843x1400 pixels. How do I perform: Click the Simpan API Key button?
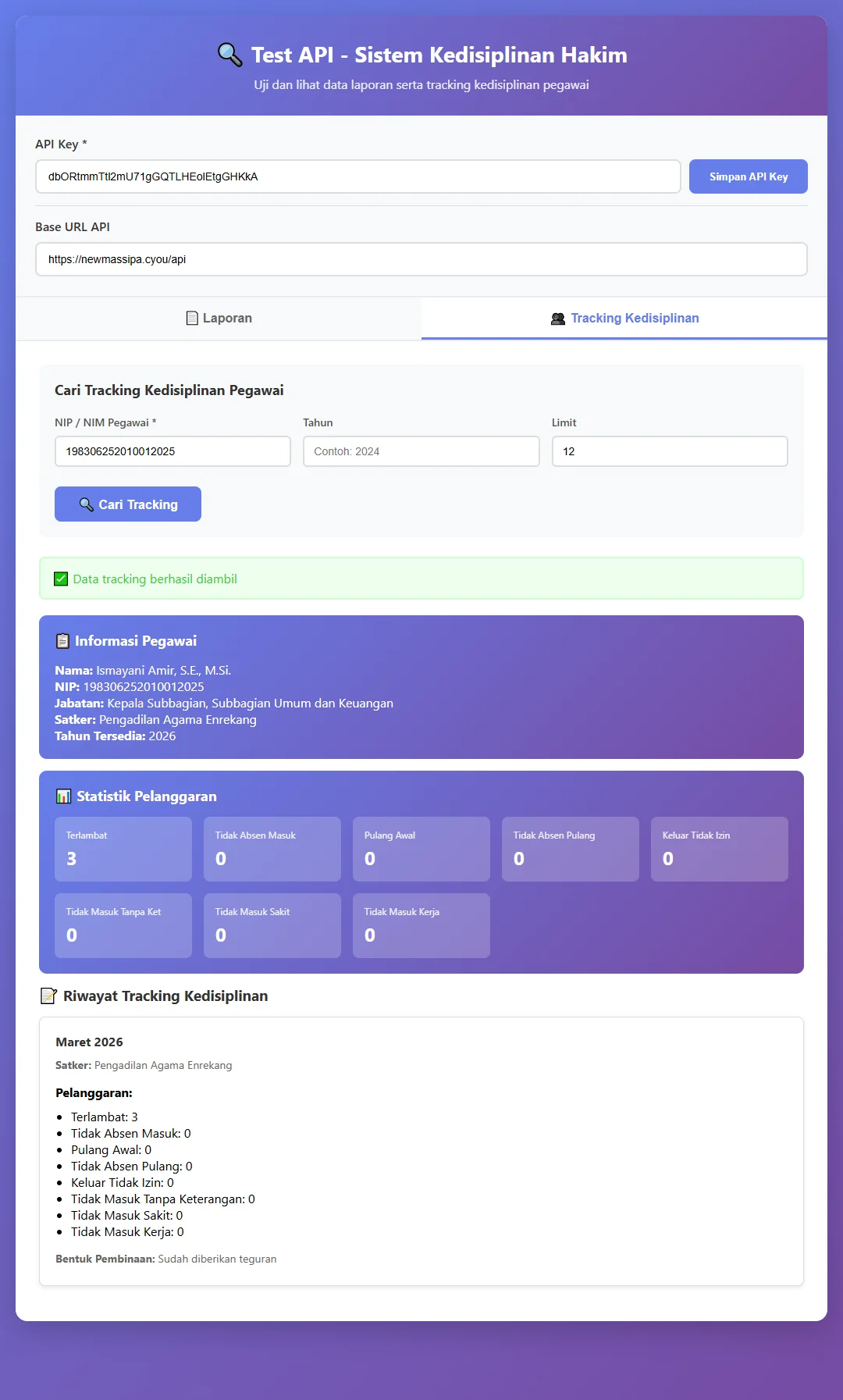tap(749, 176)
